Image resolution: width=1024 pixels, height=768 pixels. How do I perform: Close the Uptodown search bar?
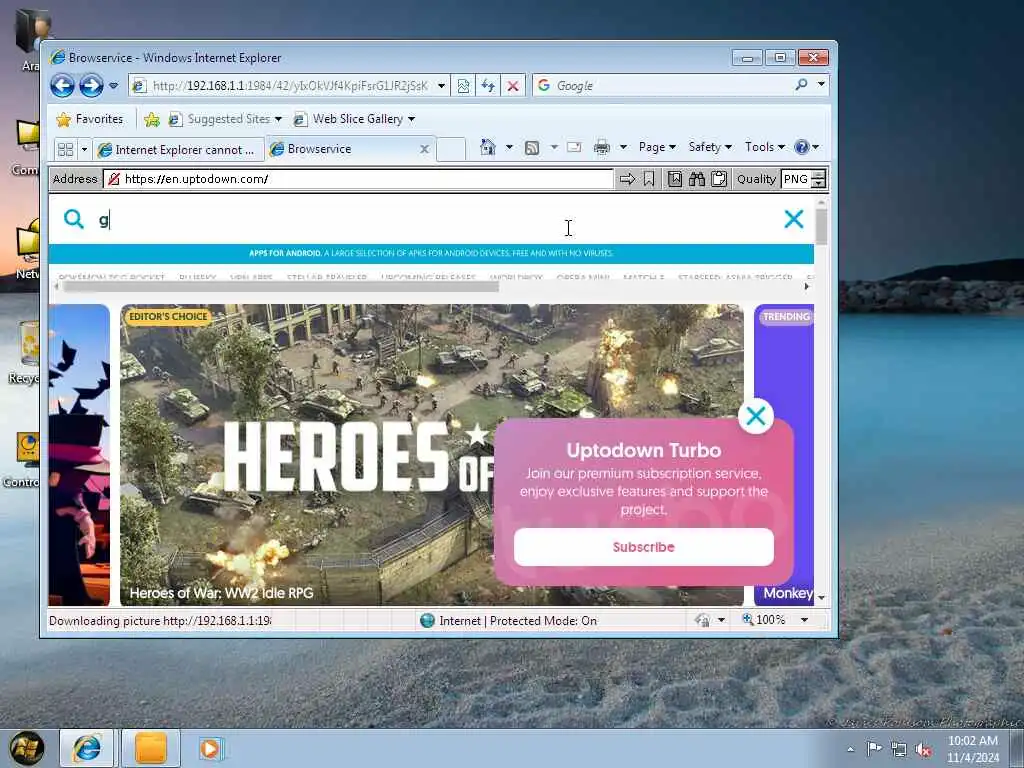[793, 219]
